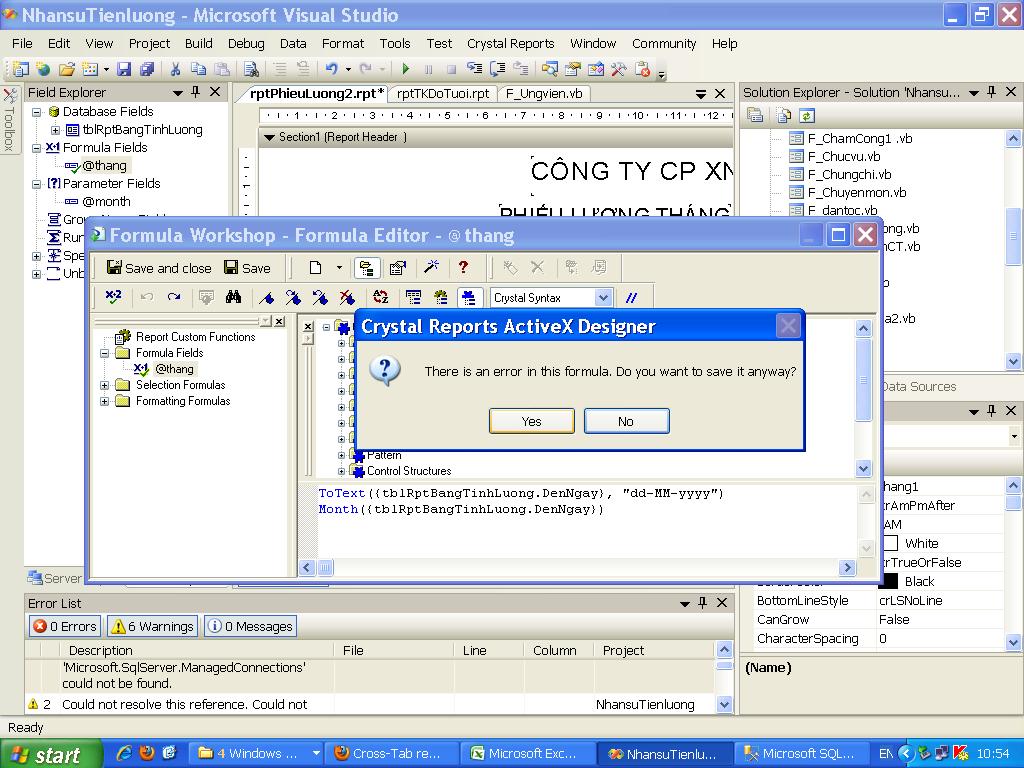Click the Open File folder icon in the Visual Studio toolbar
The width and height of the screenshot is (1024, 768).
[x=67, y=69]
